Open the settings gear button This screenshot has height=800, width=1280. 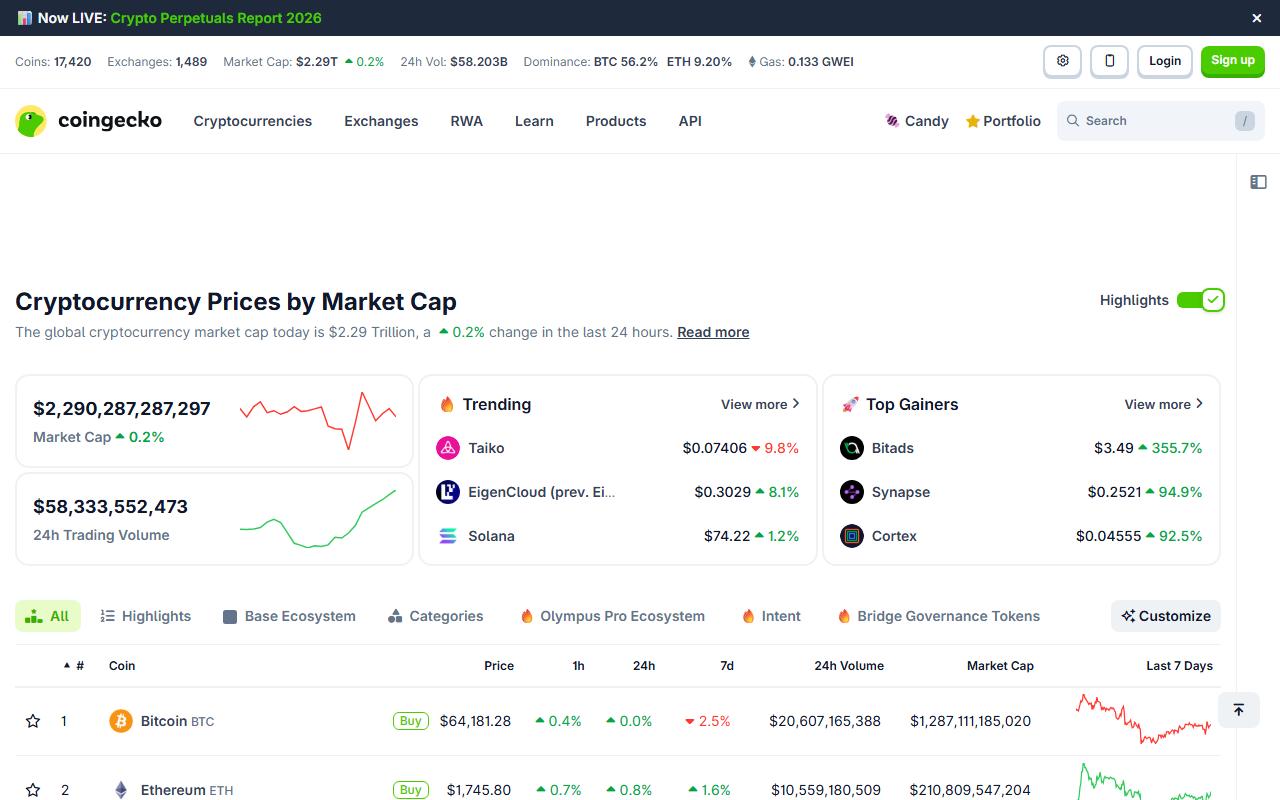(1062, 61)
